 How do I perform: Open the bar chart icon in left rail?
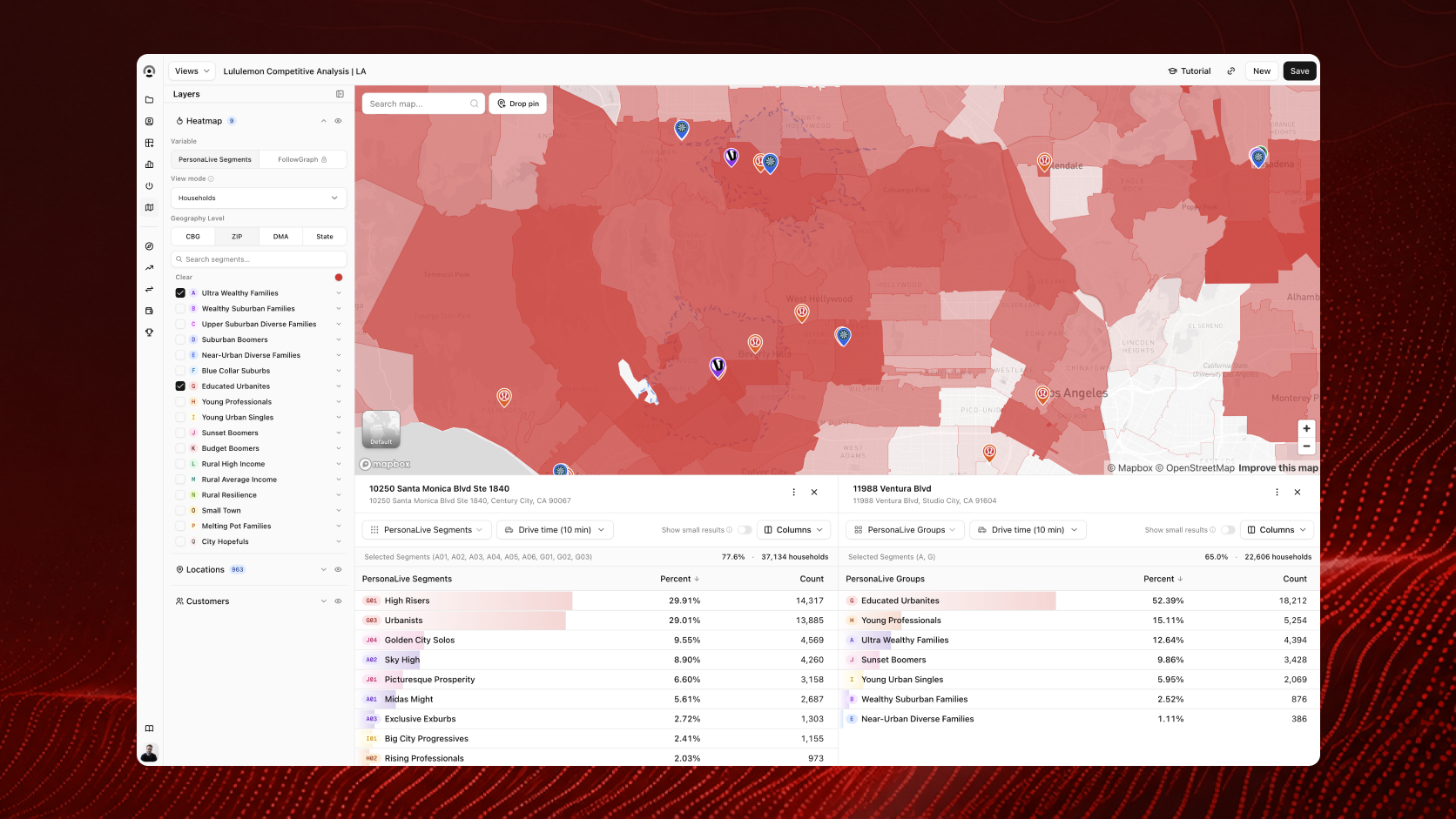pos(149,164)
